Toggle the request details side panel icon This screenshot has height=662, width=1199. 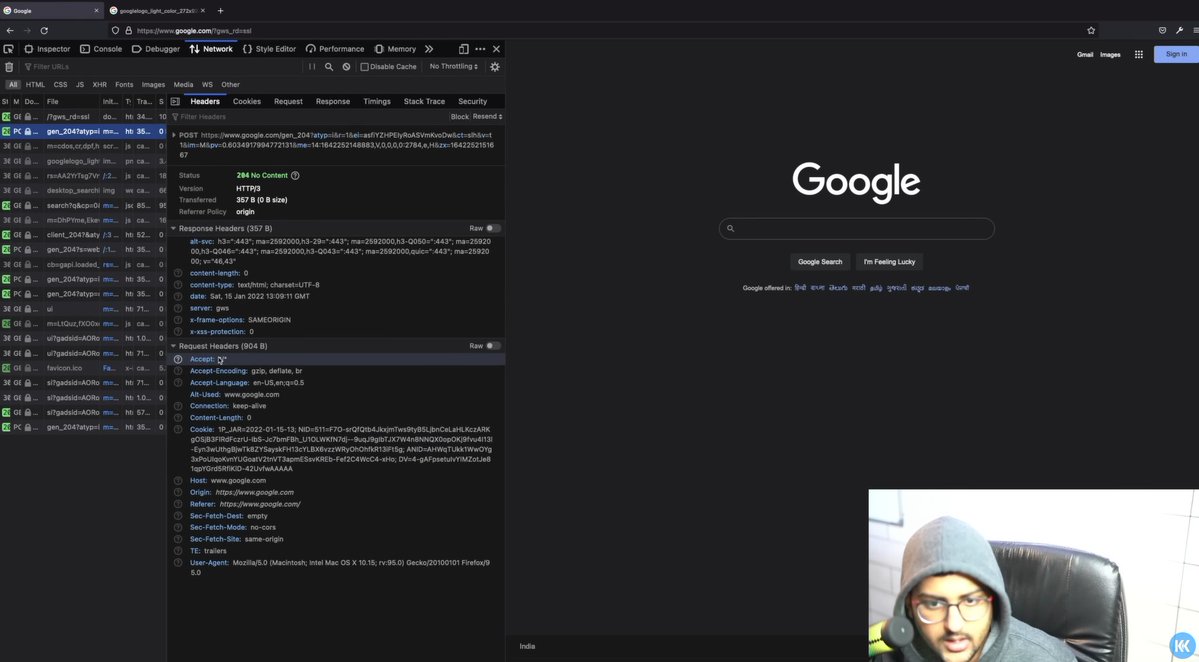(175, 101)
